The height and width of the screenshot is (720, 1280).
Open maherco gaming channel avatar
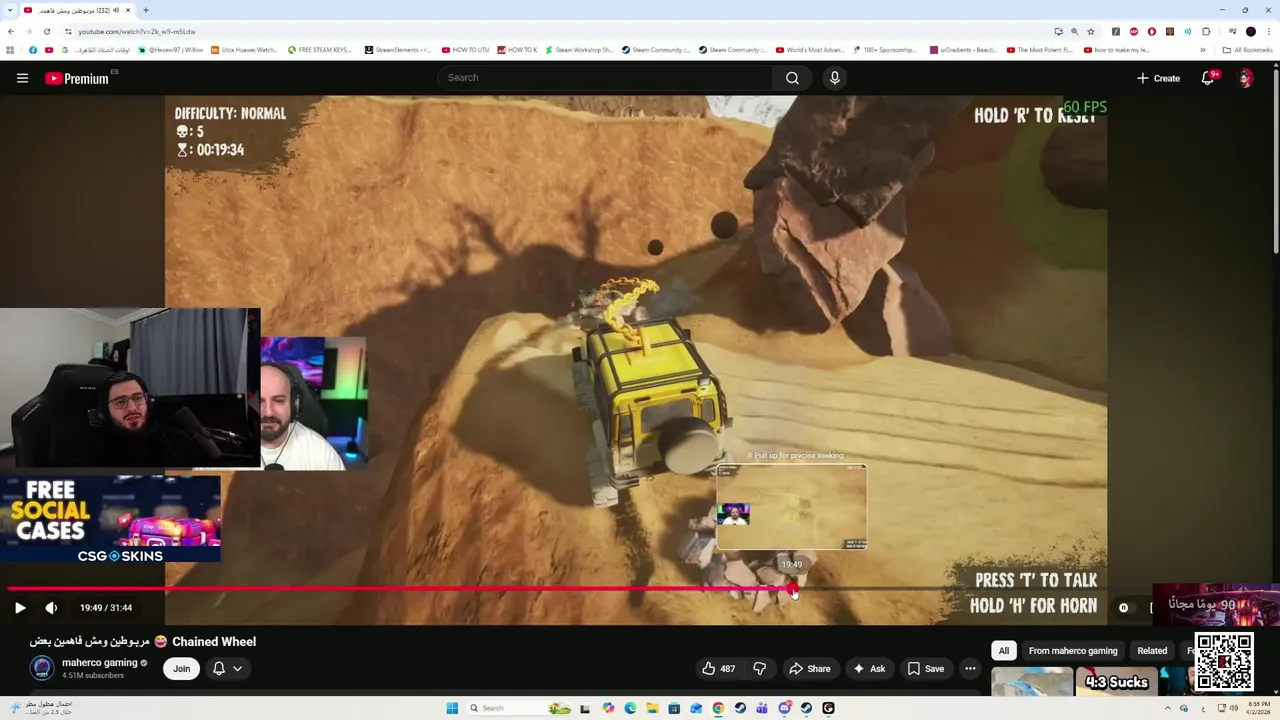click(x=42, y=668)
